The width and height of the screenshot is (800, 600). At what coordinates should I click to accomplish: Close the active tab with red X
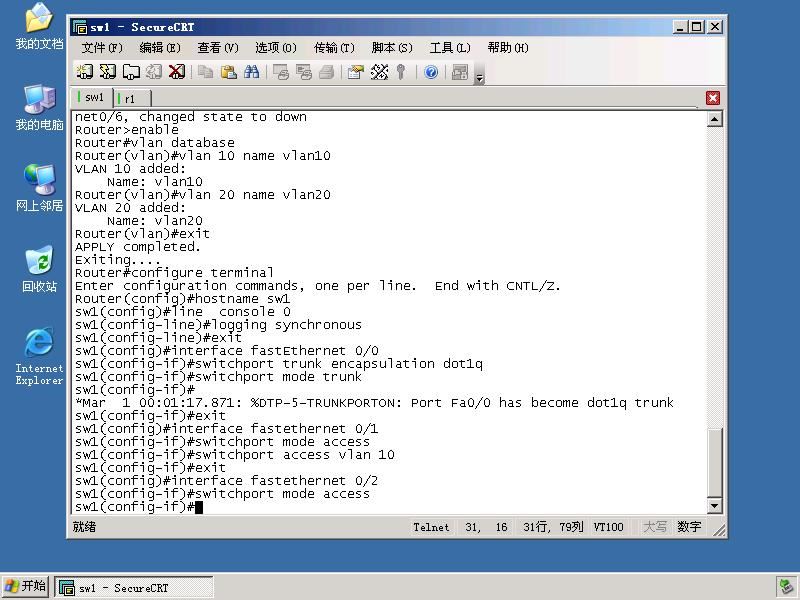[713, 98]
